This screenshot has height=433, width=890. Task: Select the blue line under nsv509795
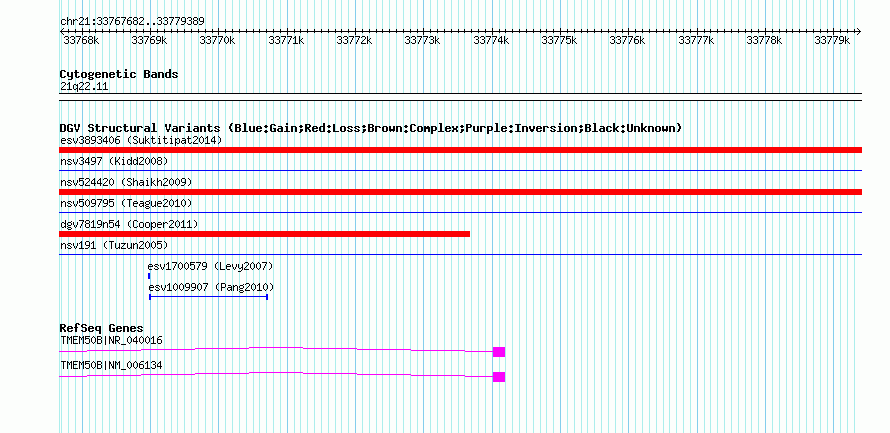[460, 212]
